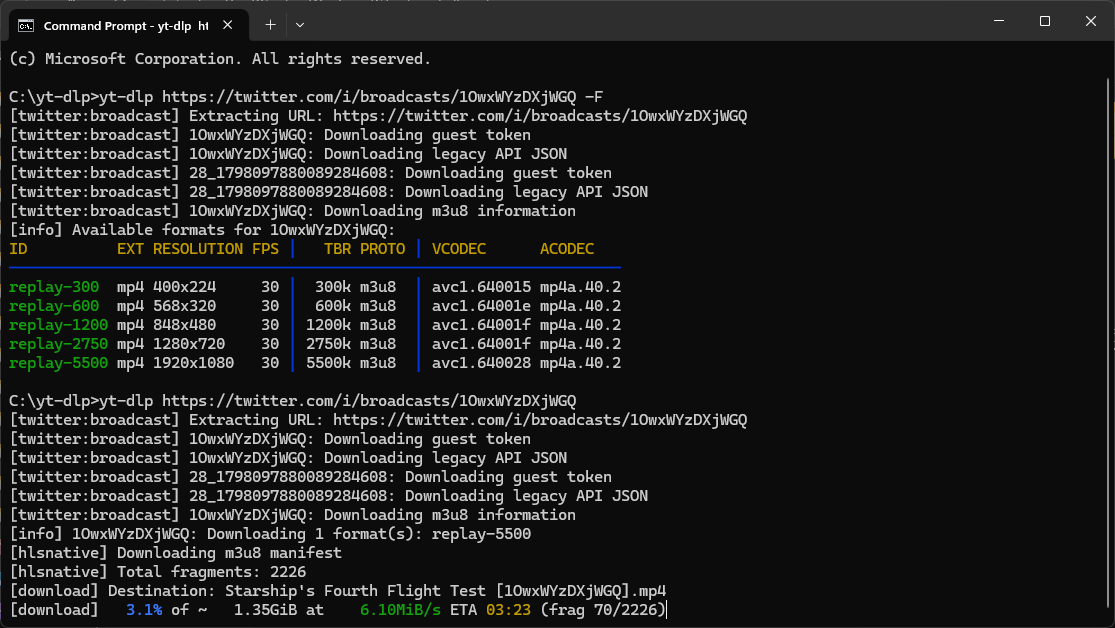Image resolution: width=1115 pixels, height=628 pixels.
Task: Click the 568x320 resolution value
Action: (x=184, y=307)
